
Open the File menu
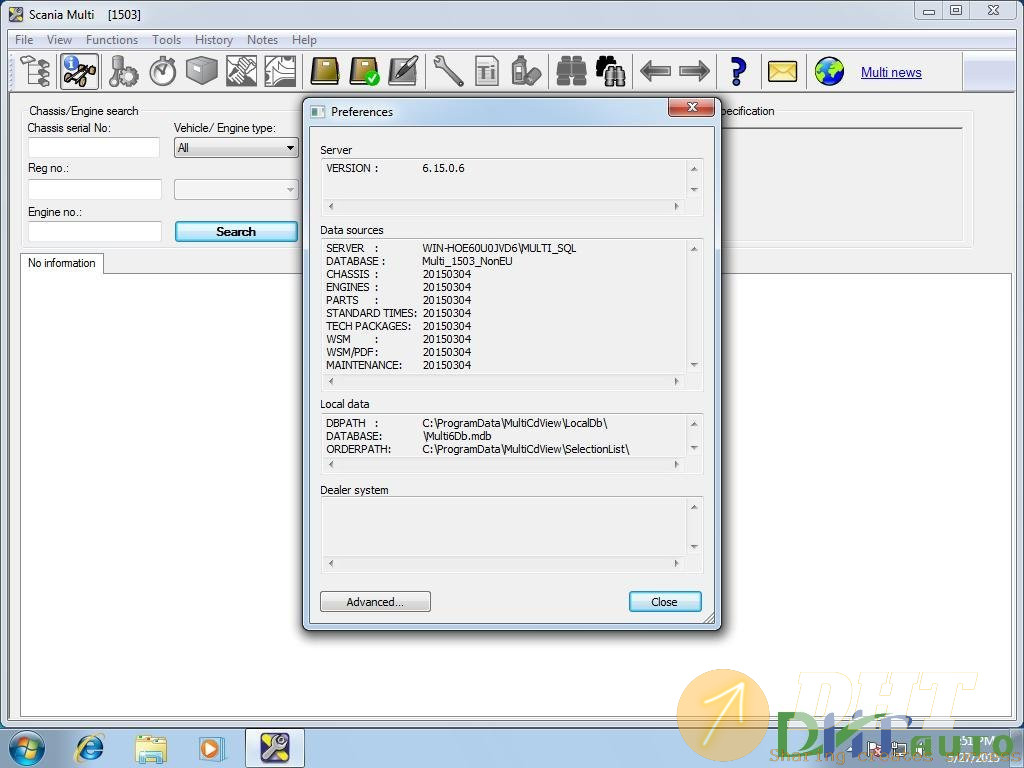point(24,40)
